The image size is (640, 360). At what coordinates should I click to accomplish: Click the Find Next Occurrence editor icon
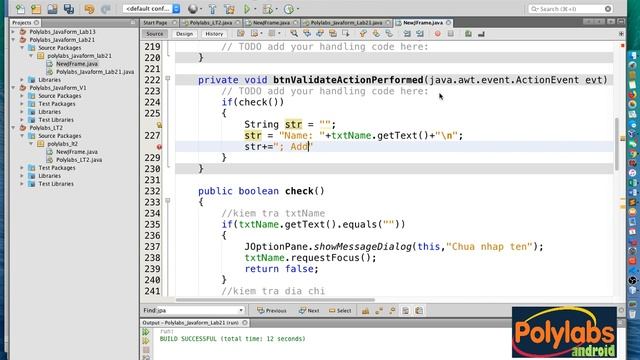pyautogui.click(x=320, y=33)
